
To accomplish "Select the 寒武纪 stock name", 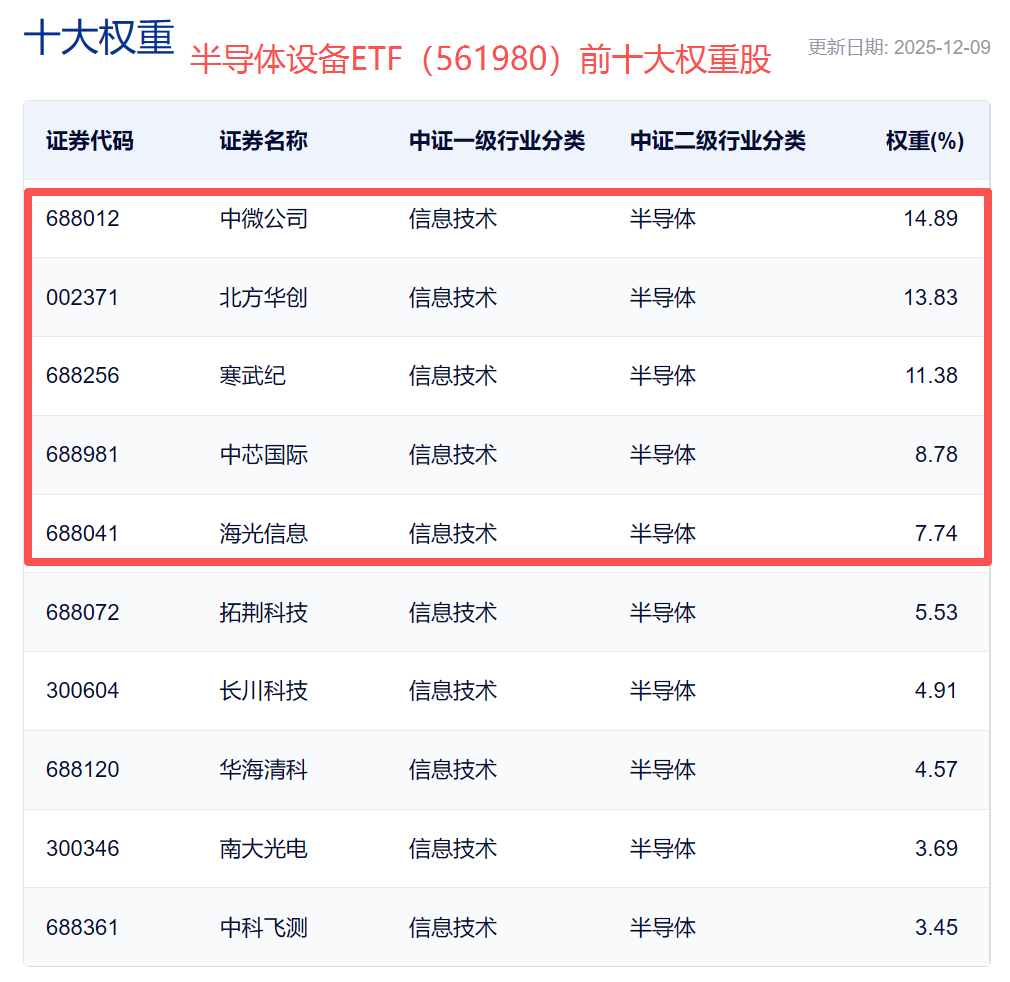I will tap(252, 376).
